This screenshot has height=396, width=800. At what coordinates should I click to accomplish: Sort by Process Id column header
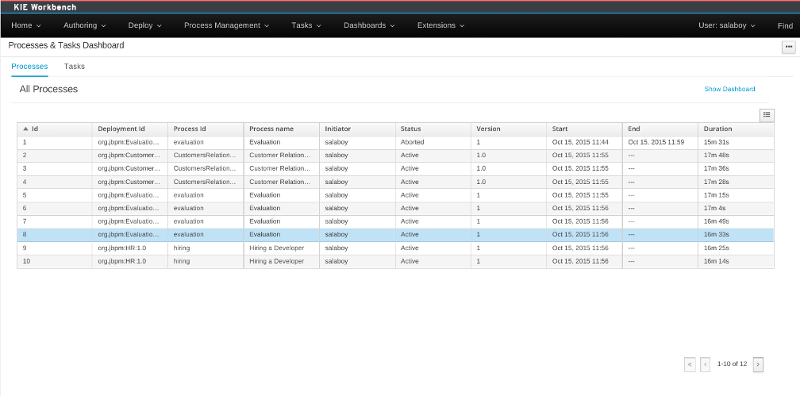[x=190, y=129]
